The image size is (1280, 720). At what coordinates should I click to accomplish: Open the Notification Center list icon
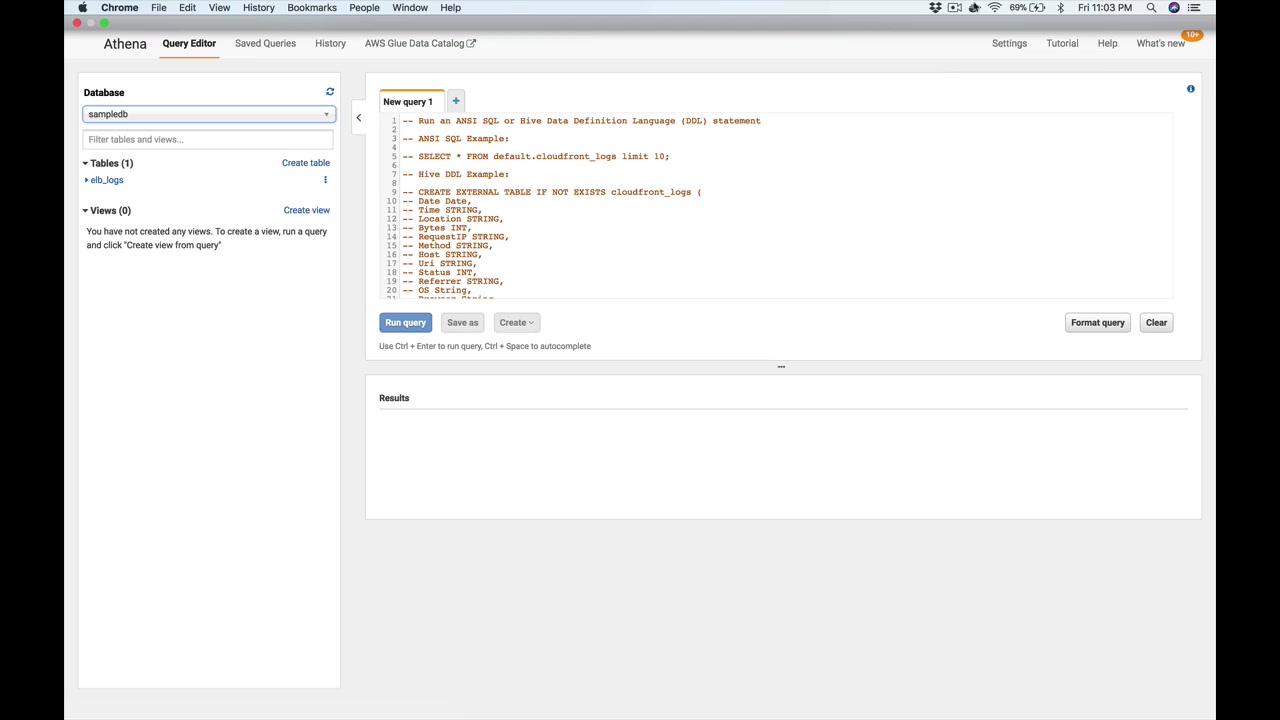(x=1194, y=8)
